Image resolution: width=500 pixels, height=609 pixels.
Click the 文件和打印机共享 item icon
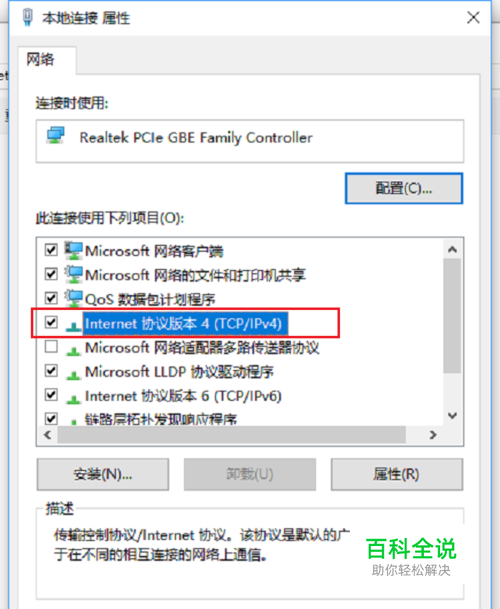(x=73, y=275)
